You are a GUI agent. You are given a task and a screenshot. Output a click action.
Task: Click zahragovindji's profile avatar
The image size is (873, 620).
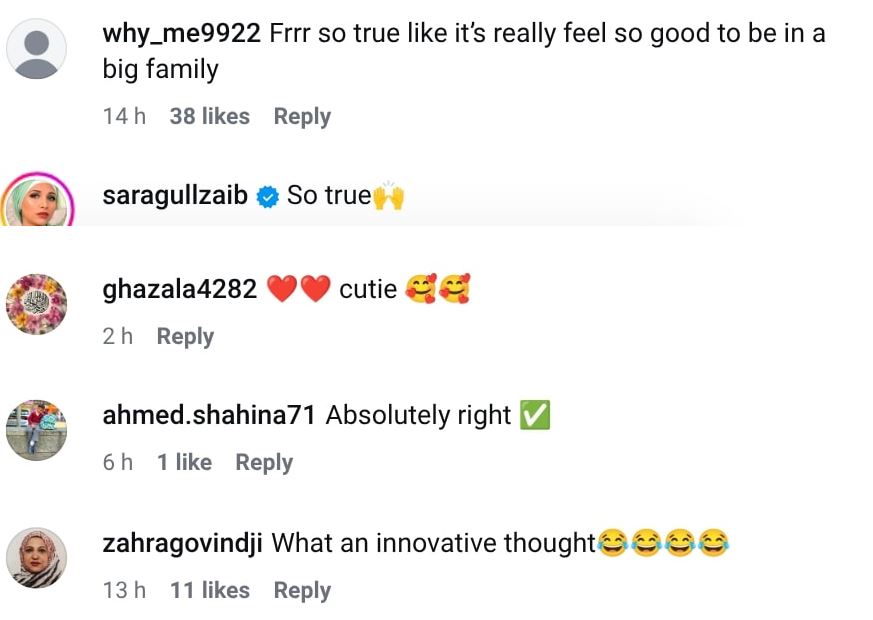(x=37, y=558)
